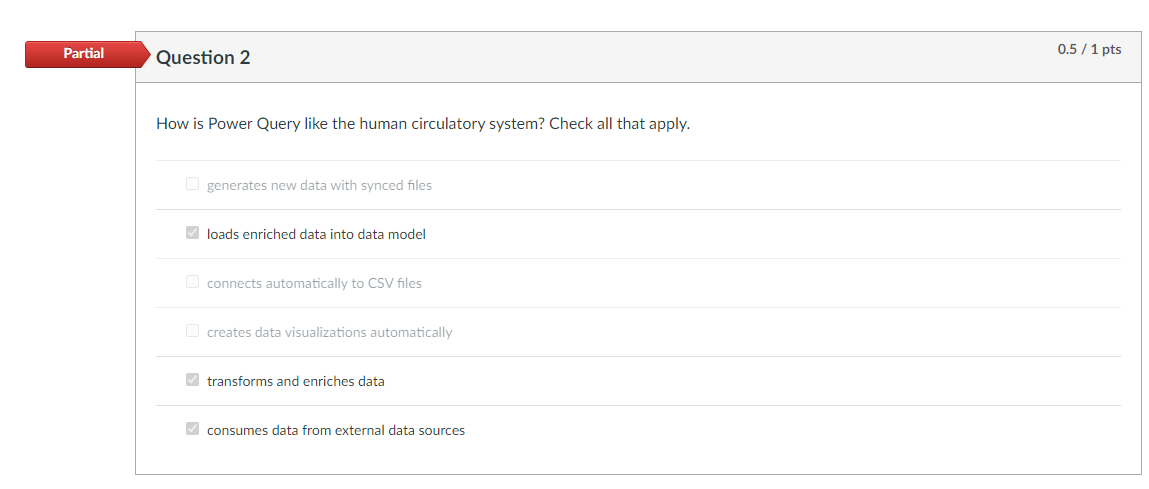Viewport: 1149px width, 489px height.
Task: Click the 'generates new data with synced files' label
Action: tap(319, 185)
